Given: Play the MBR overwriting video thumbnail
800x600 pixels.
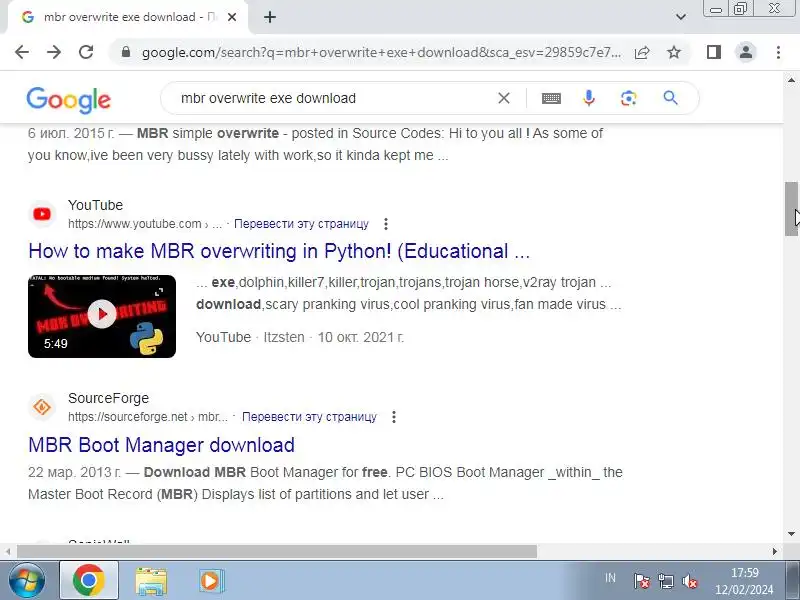Looking at the screenshot, I should (x=102, y=316).
